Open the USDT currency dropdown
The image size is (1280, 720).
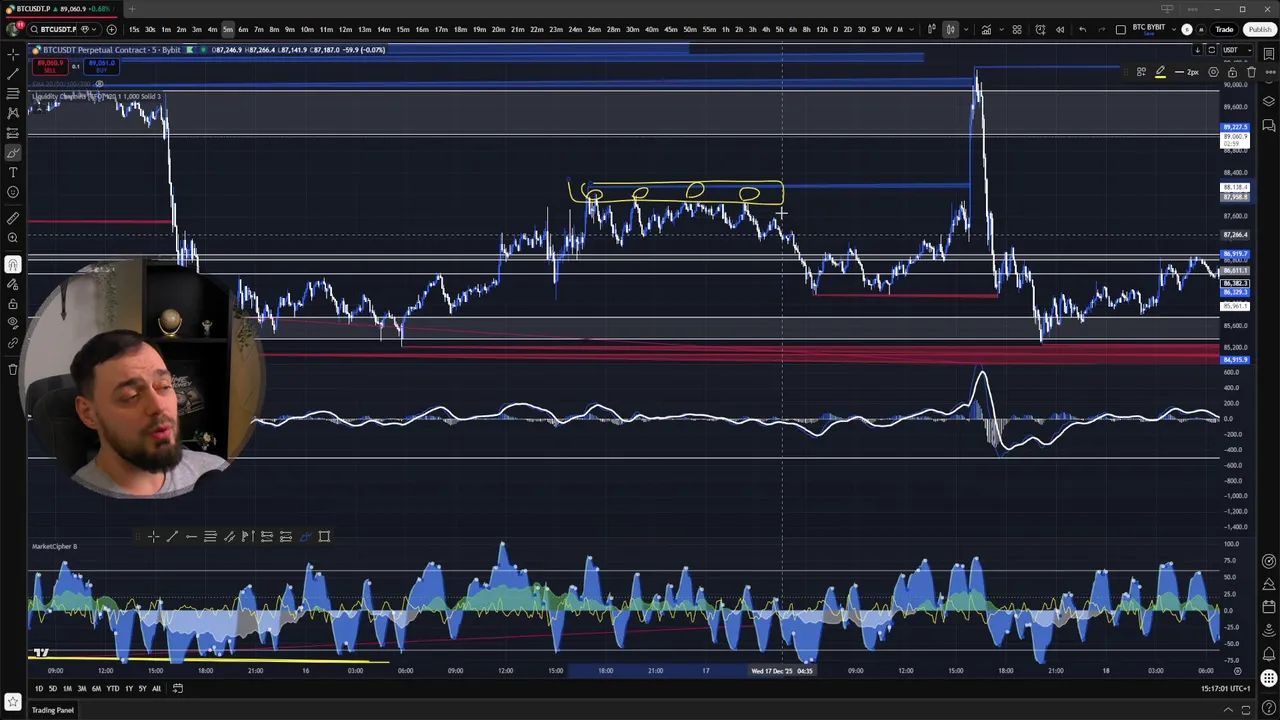(x=1237, y=50)
